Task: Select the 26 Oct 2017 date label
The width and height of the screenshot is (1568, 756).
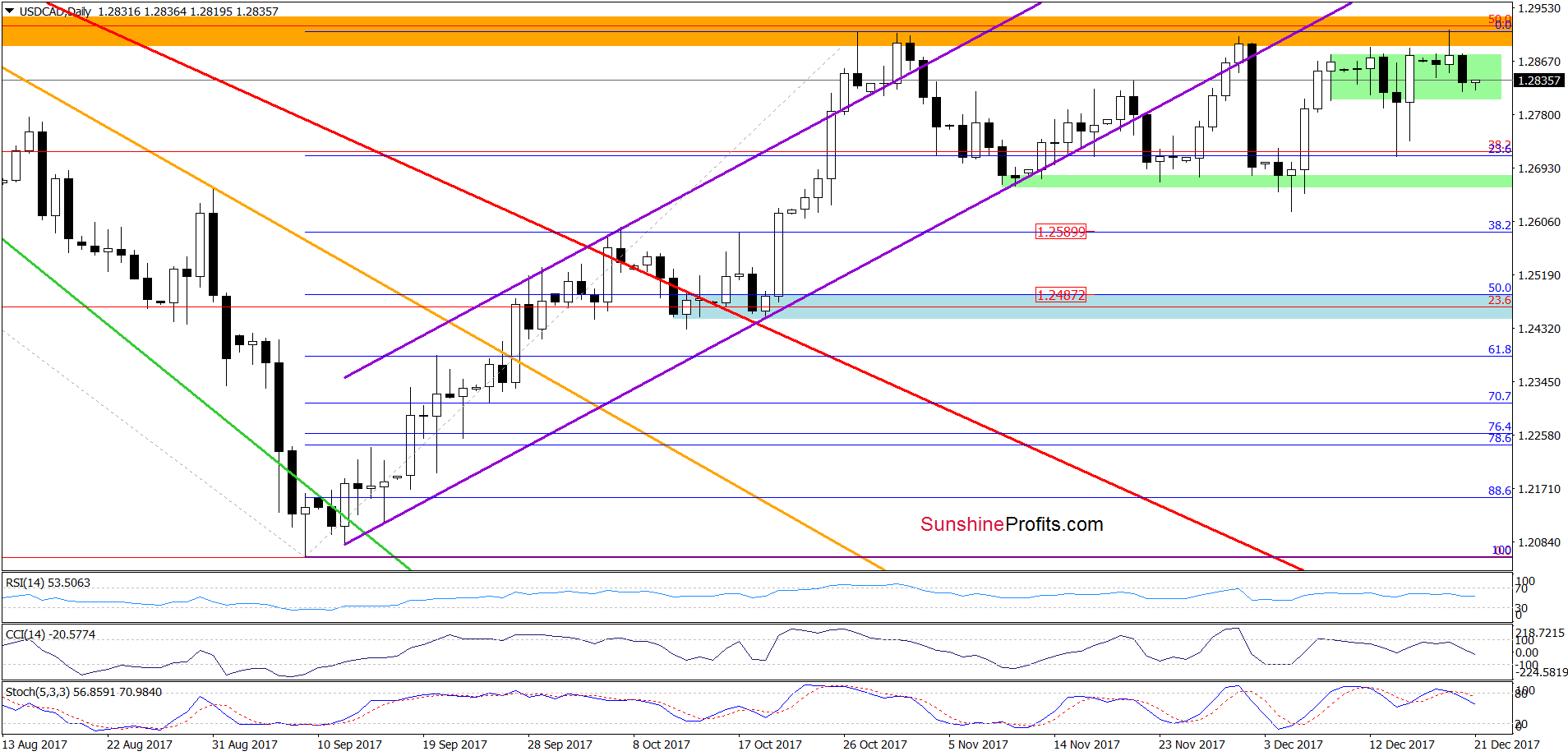Action: (x=875, y=744)
